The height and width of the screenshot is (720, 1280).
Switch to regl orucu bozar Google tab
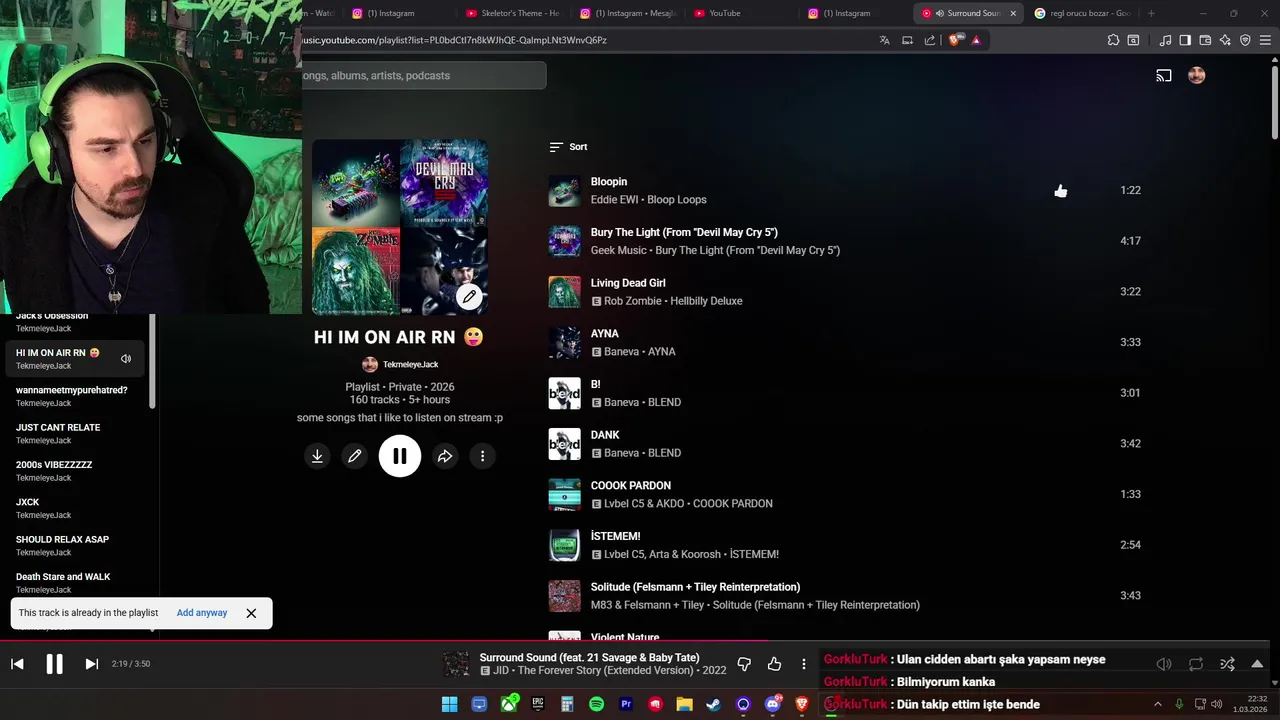tap(1083, 13)
